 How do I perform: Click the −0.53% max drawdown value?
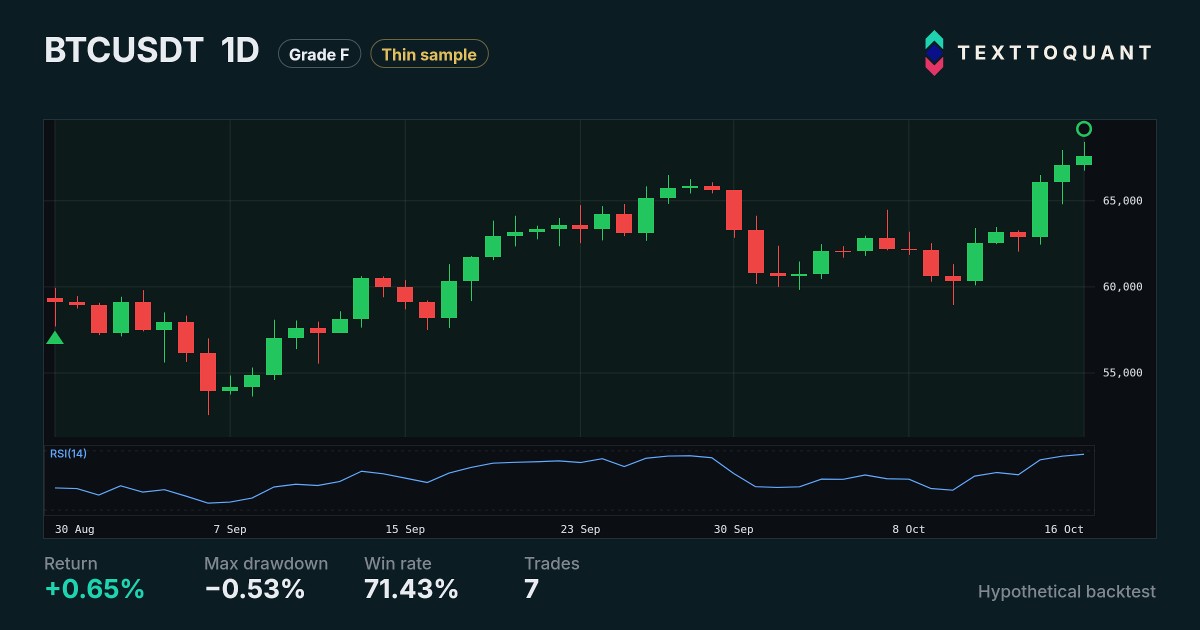(x=255, y=590)
